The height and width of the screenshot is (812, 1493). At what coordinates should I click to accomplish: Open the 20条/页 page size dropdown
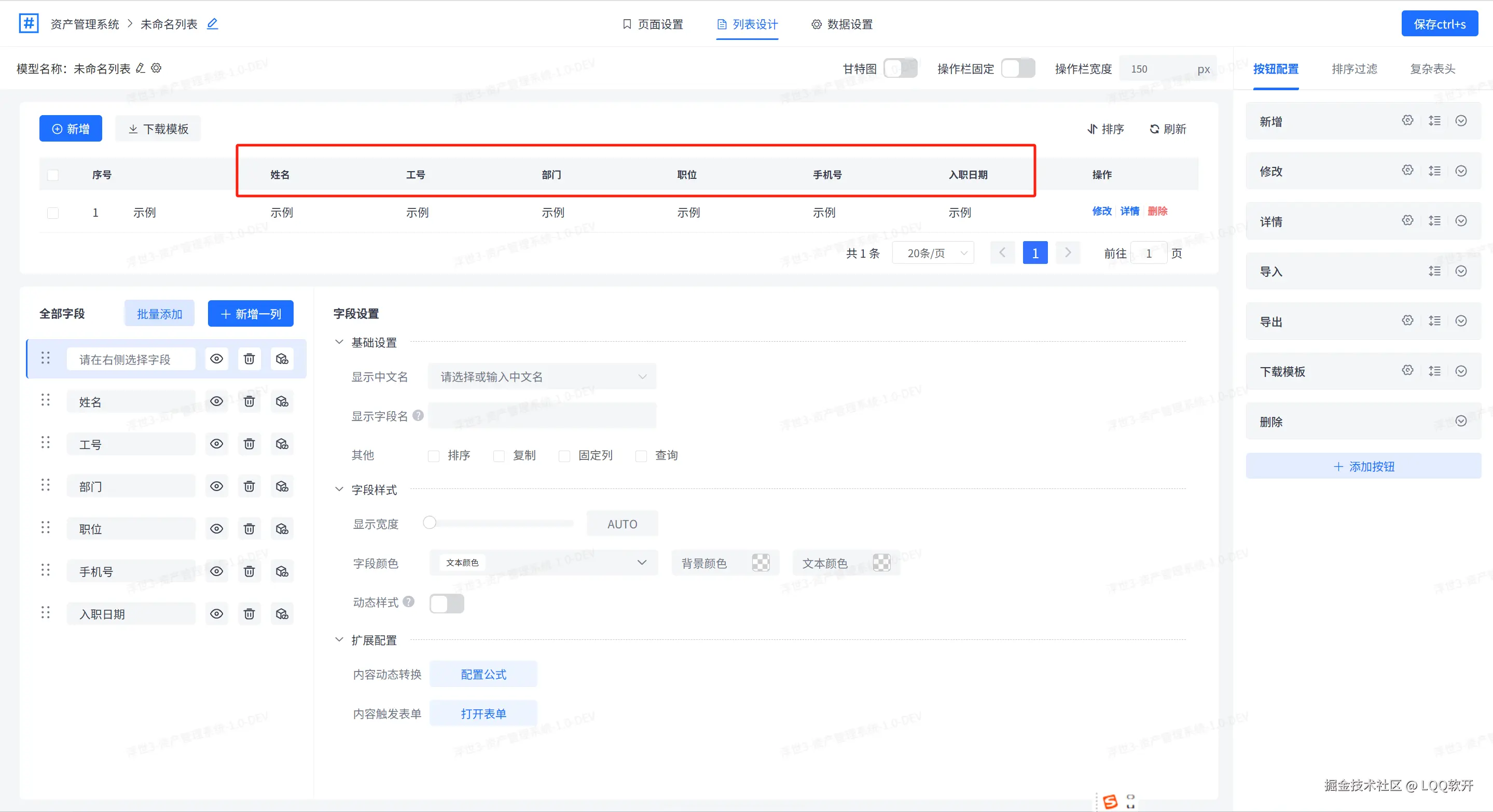point(933,253)
